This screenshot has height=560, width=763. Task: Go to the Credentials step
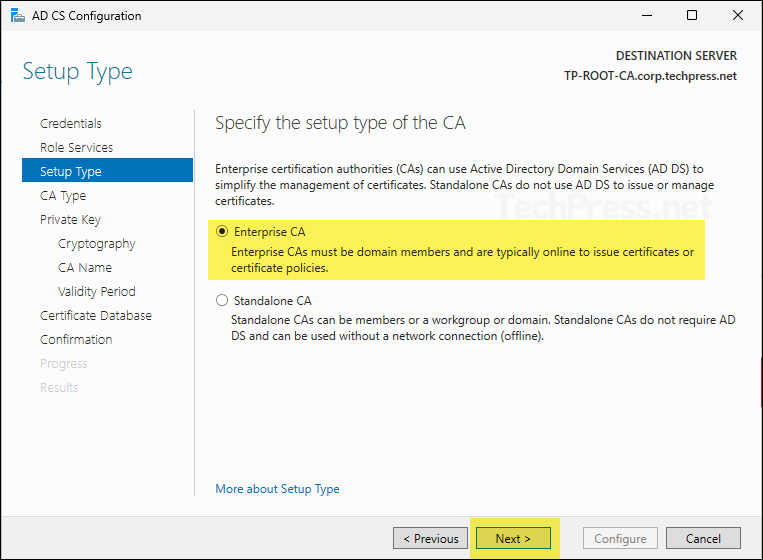[x=71, y=124]
